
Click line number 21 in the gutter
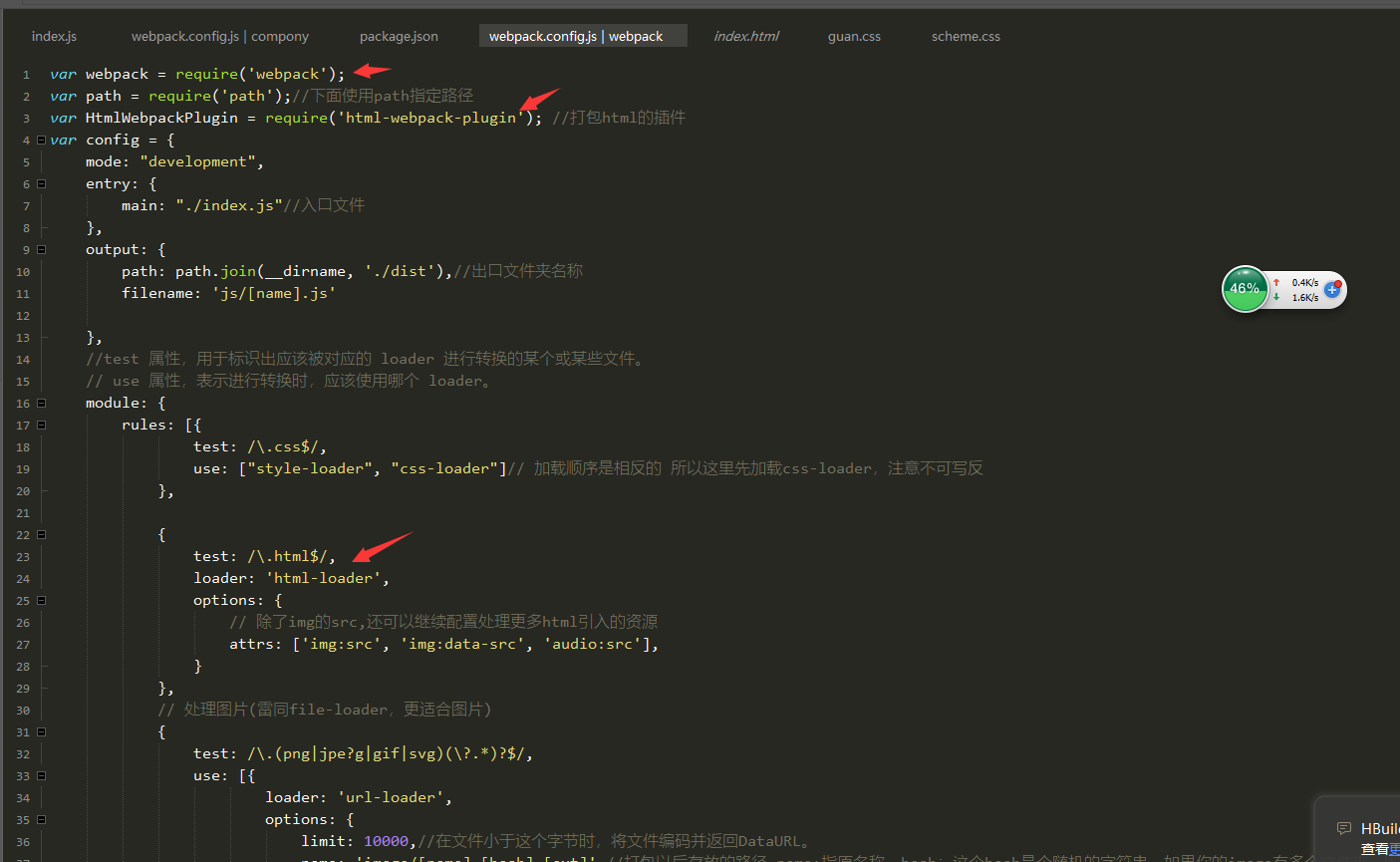pos(23,513)
